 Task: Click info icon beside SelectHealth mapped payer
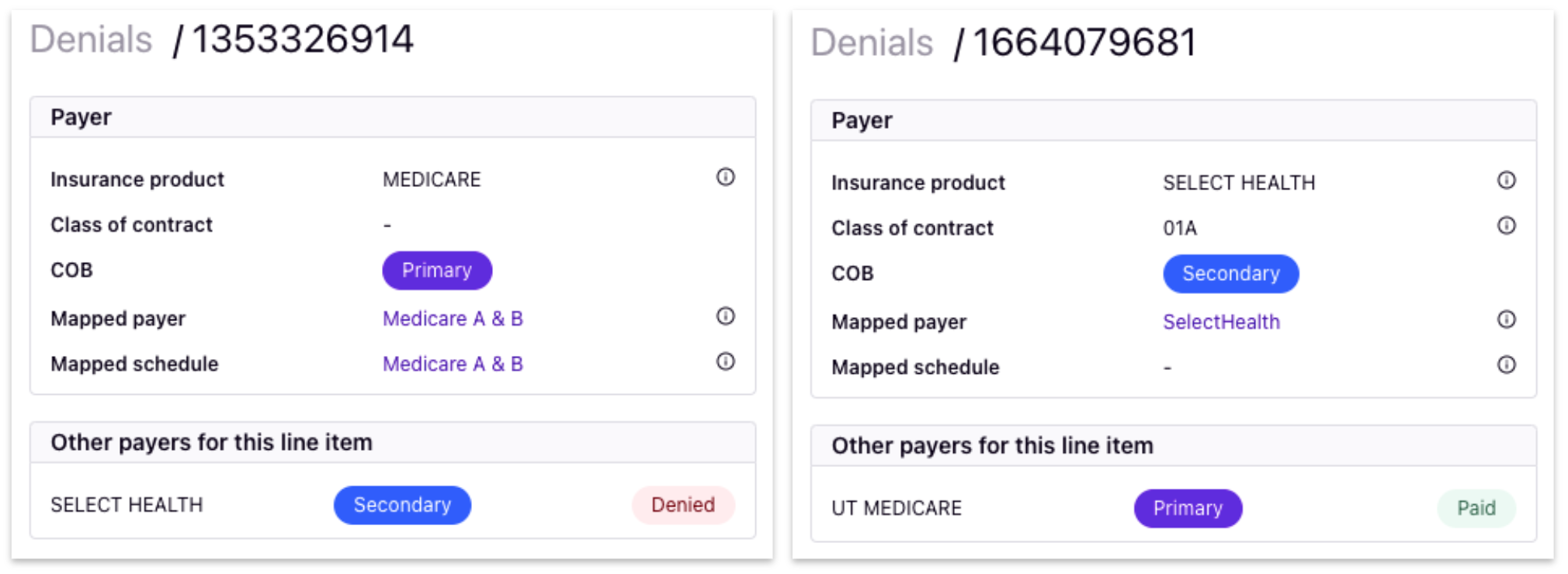pos(1506,320)
